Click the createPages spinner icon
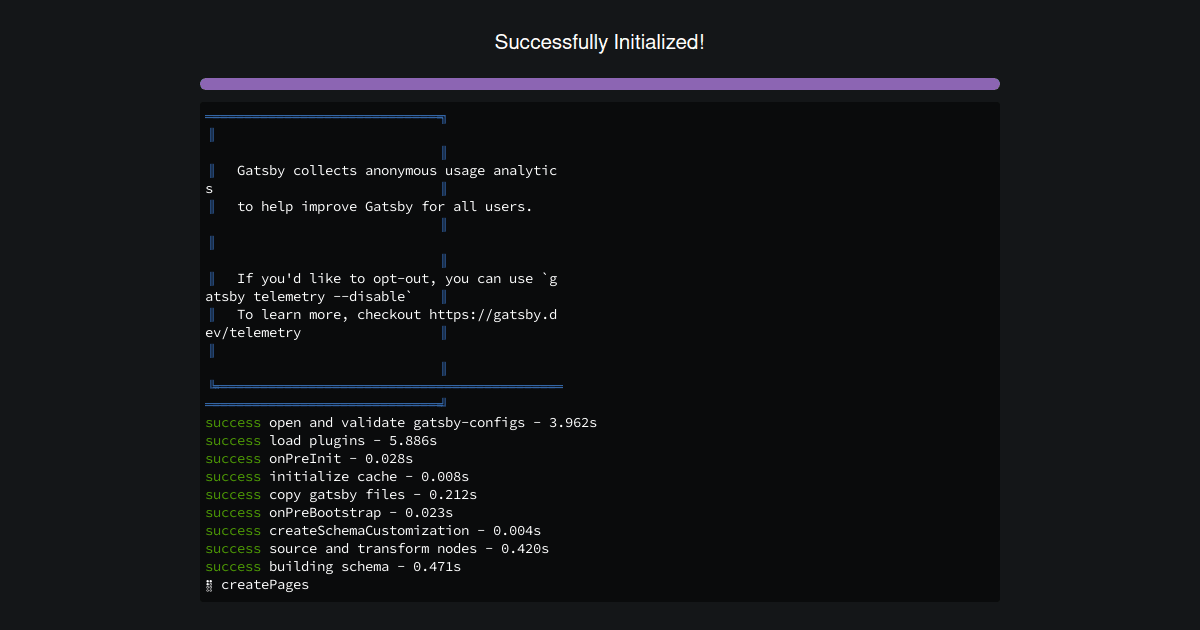This screenshot has width=1200, height=630. 210,584
